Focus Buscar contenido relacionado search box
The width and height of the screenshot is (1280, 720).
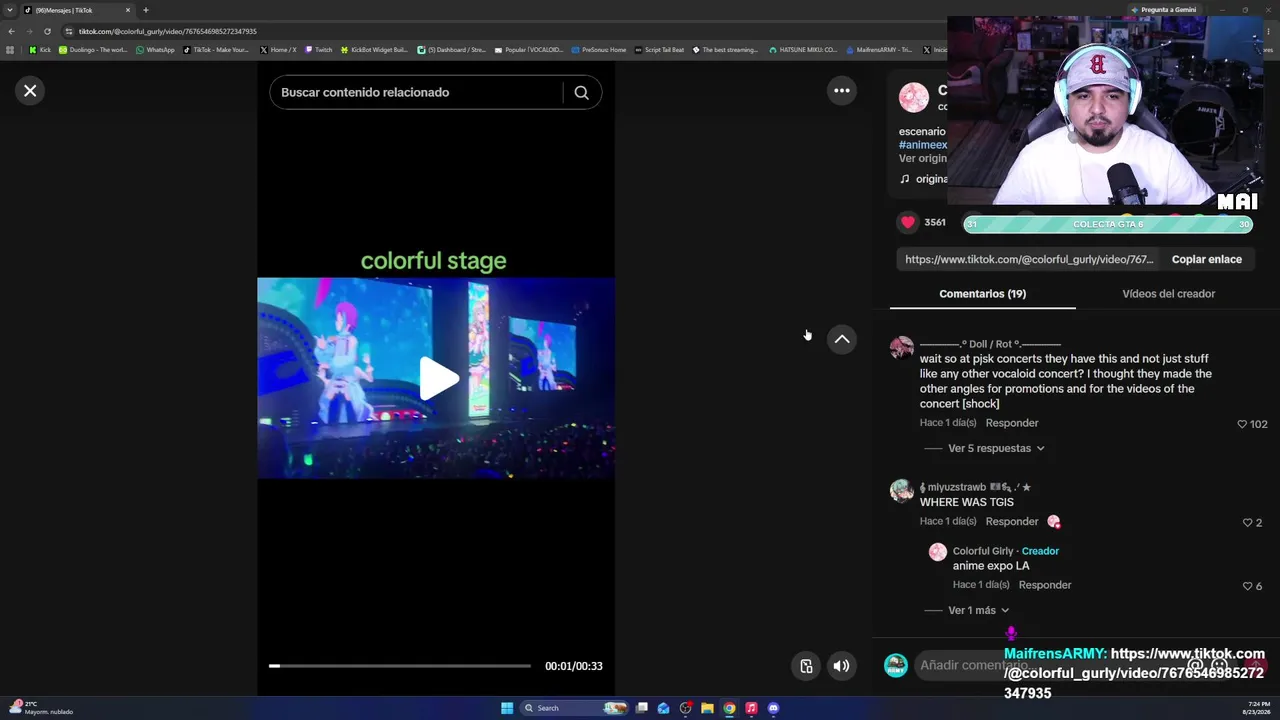pos(417,93)
